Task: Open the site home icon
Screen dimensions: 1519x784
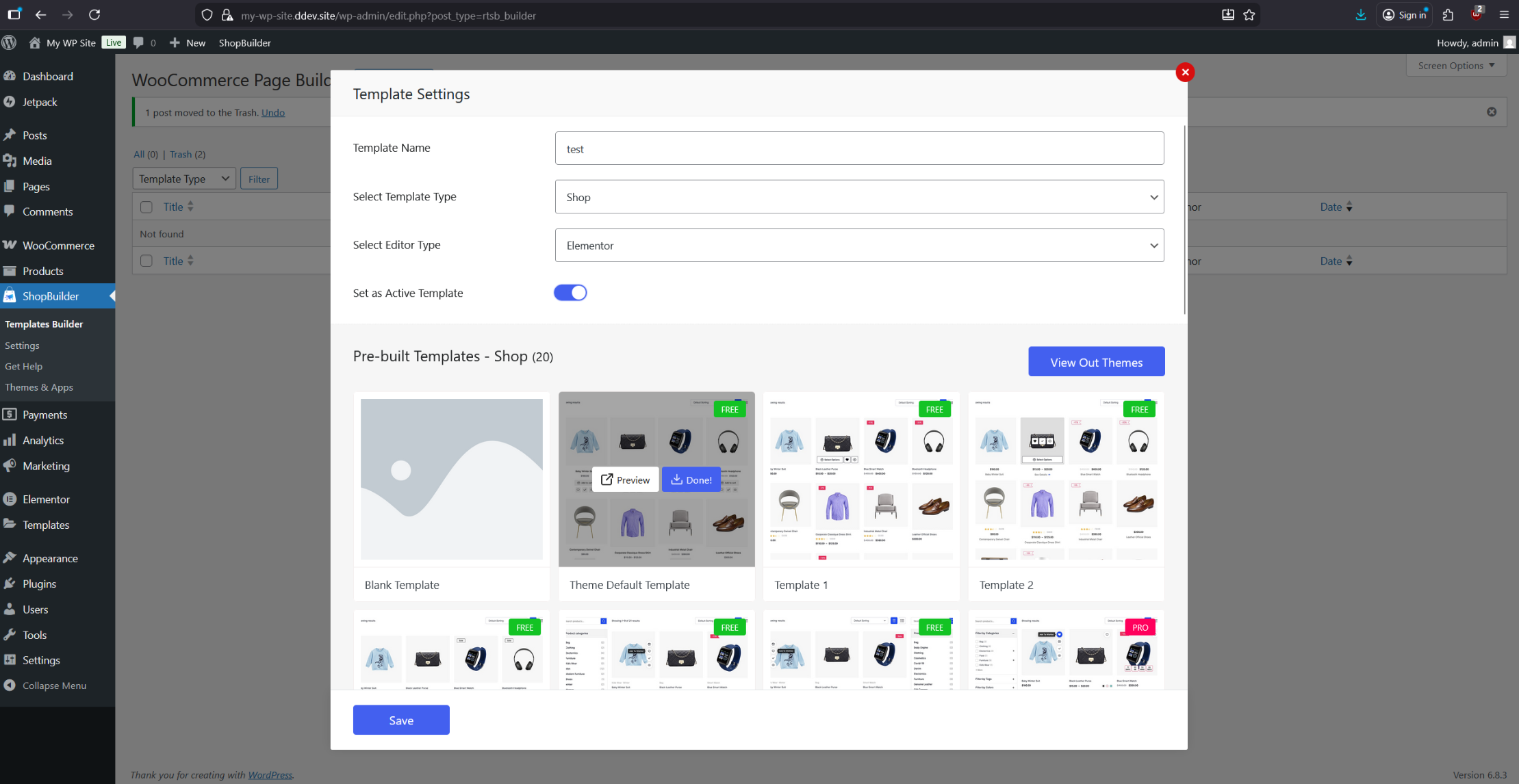Action: coord(34,42)
